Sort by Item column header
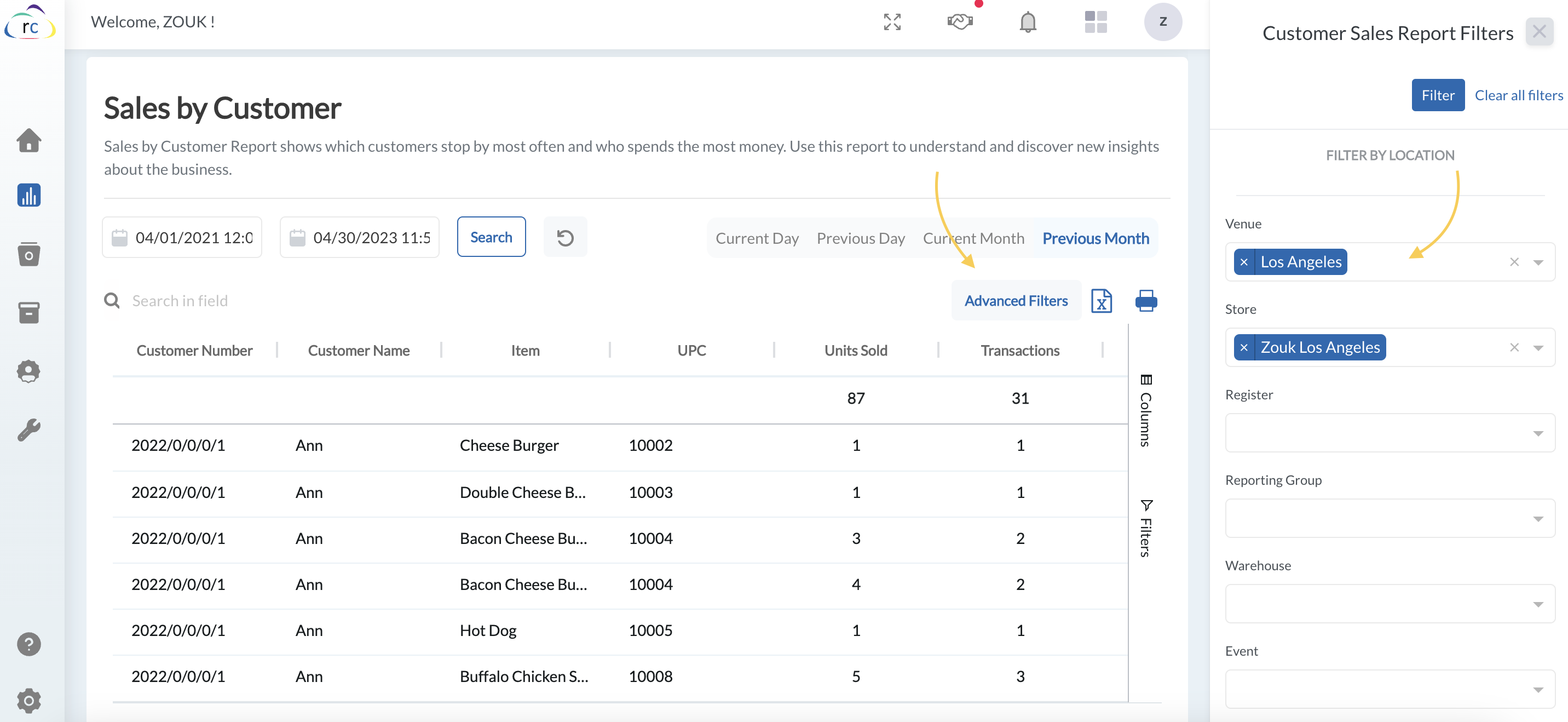Screen dimensions: 1568x722 tap(524, 351)
